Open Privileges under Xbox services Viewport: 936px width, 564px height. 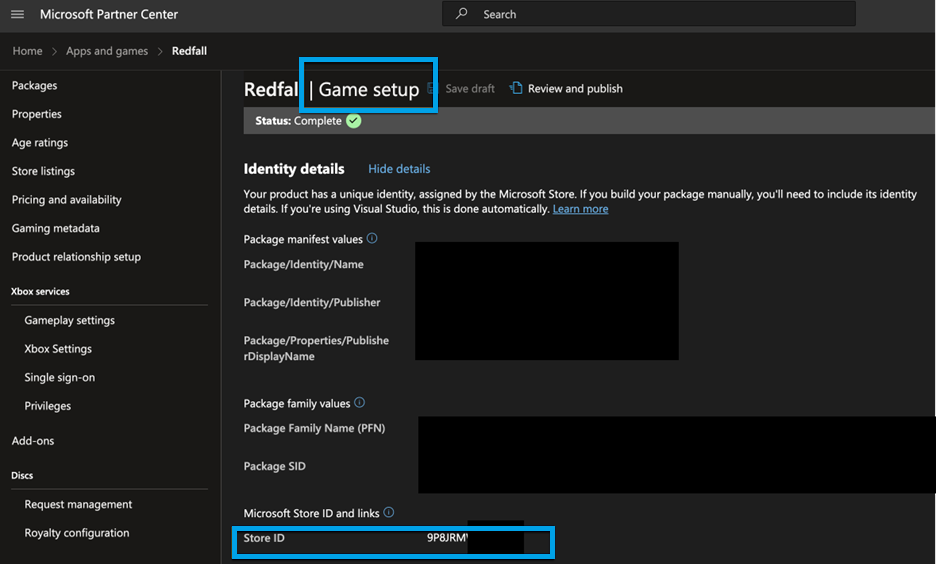48,406
